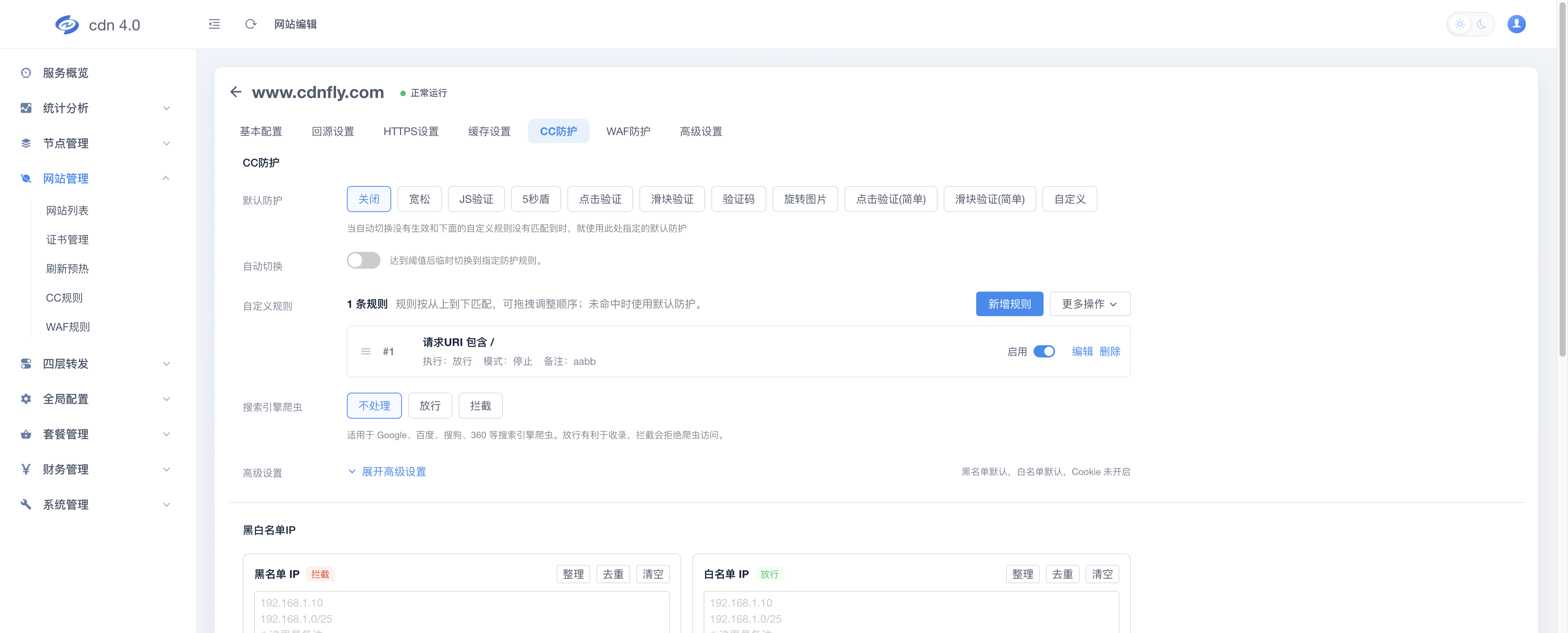Click the 财务管理 yen icon
Viewport: 1568px width, 633px height.
coord(26,469)
